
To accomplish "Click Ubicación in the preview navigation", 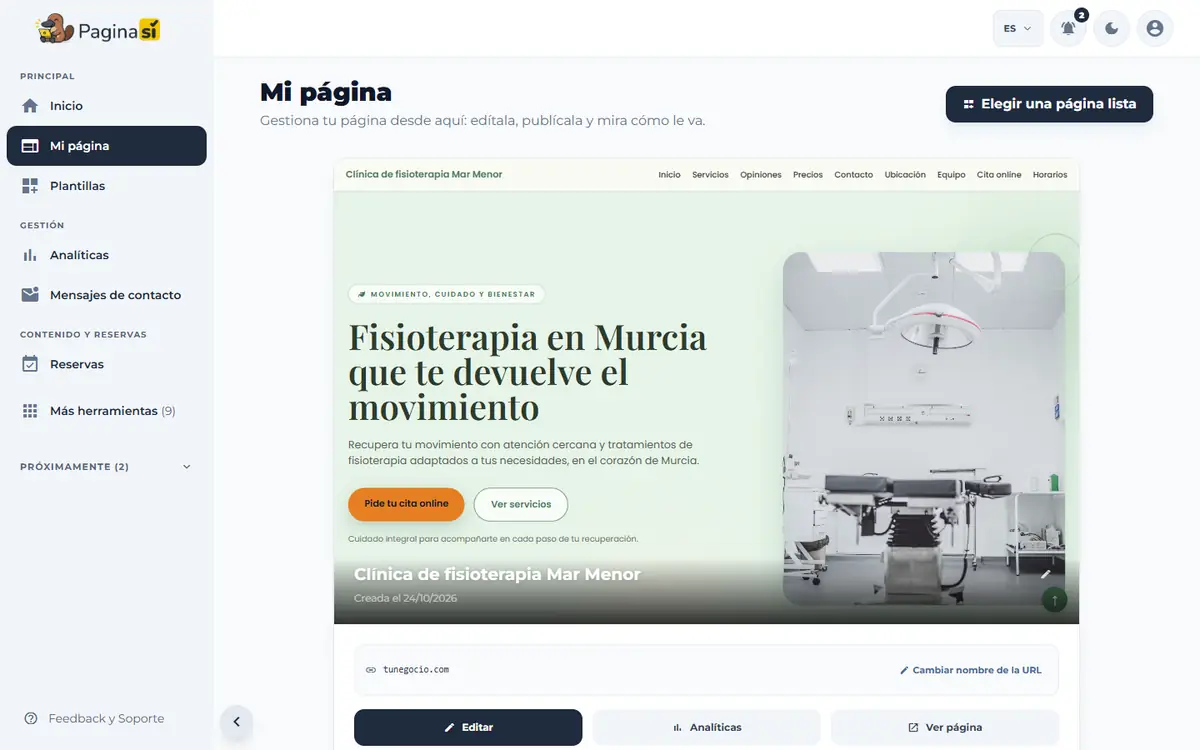I will pyautogui.click(x=905, y=175).
